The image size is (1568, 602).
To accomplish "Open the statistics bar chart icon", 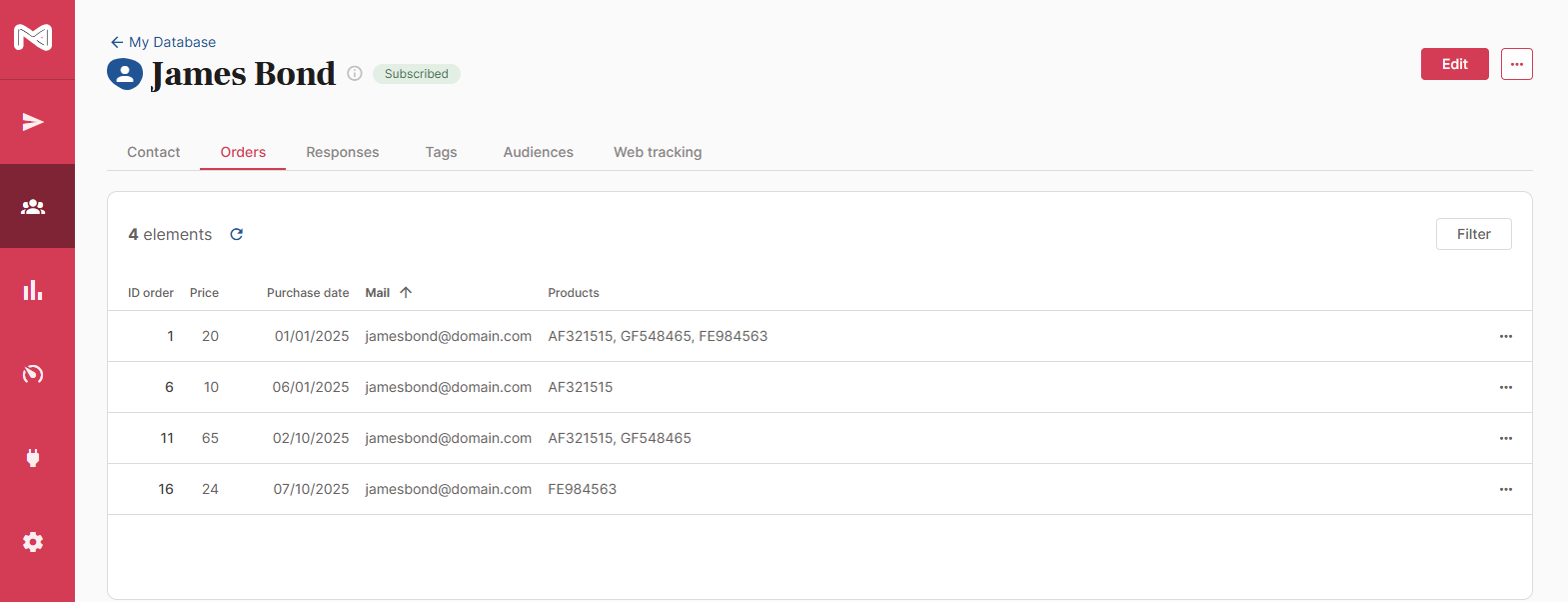I will click(x=33, y=290).
